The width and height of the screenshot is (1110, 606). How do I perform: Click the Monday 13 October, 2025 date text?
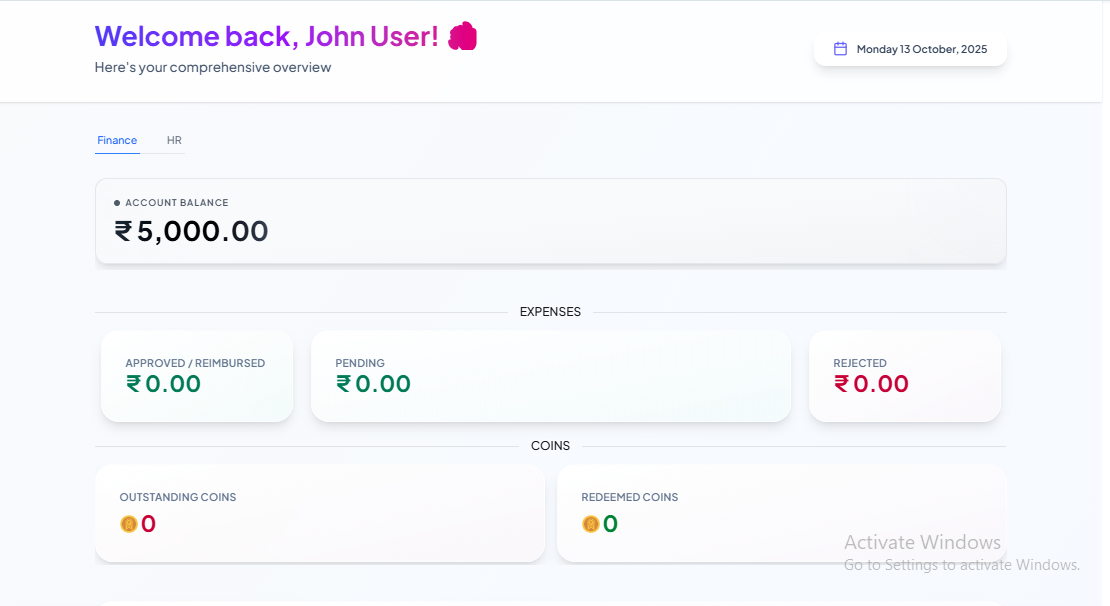click(x=921, y=49)
